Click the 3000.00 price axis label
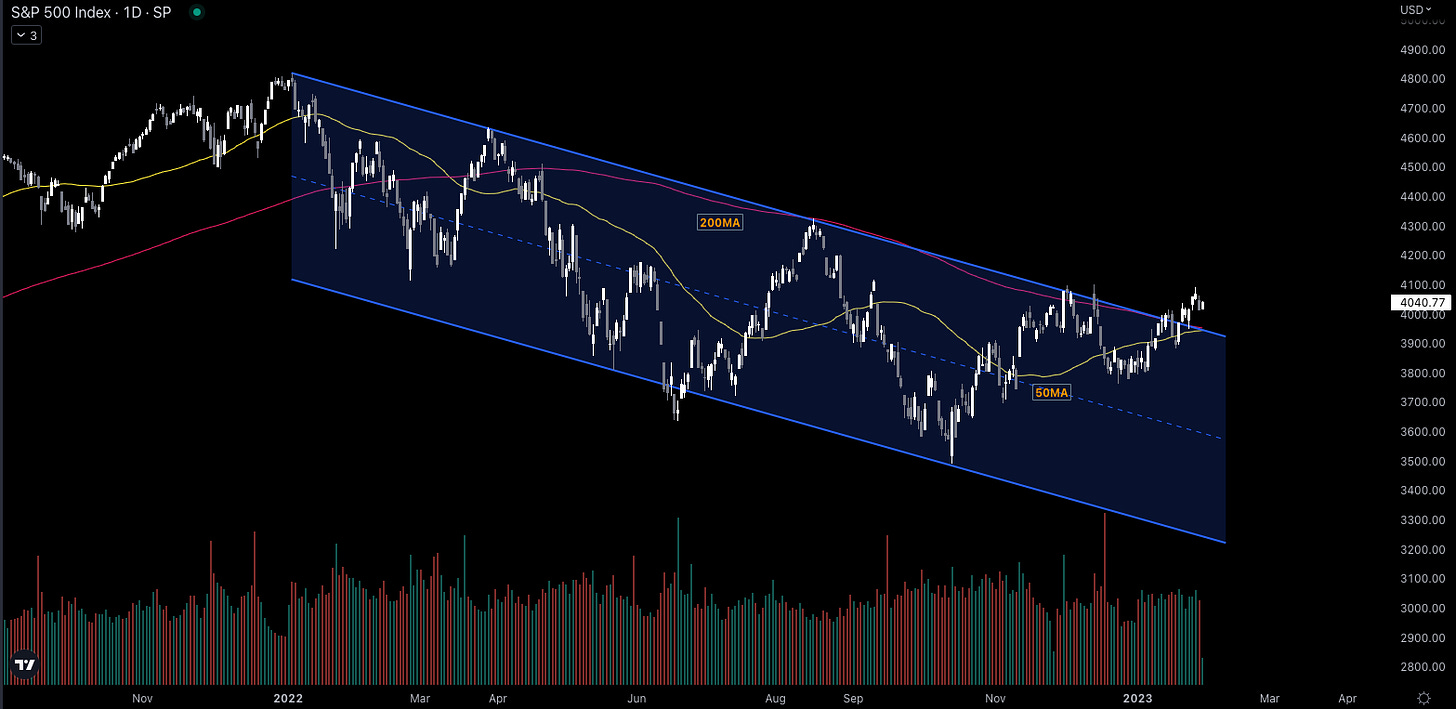Screen dimensions: 1456x709 click(x=1422, y=608)
